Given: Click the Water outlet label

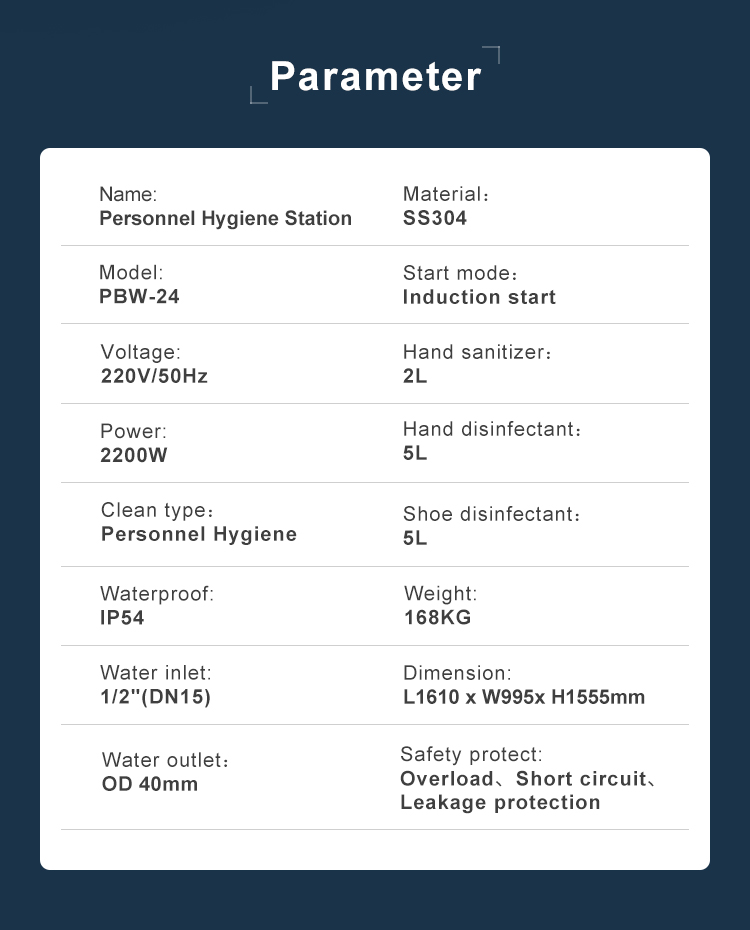Looking at the screenshot, I should coord(165,760).
